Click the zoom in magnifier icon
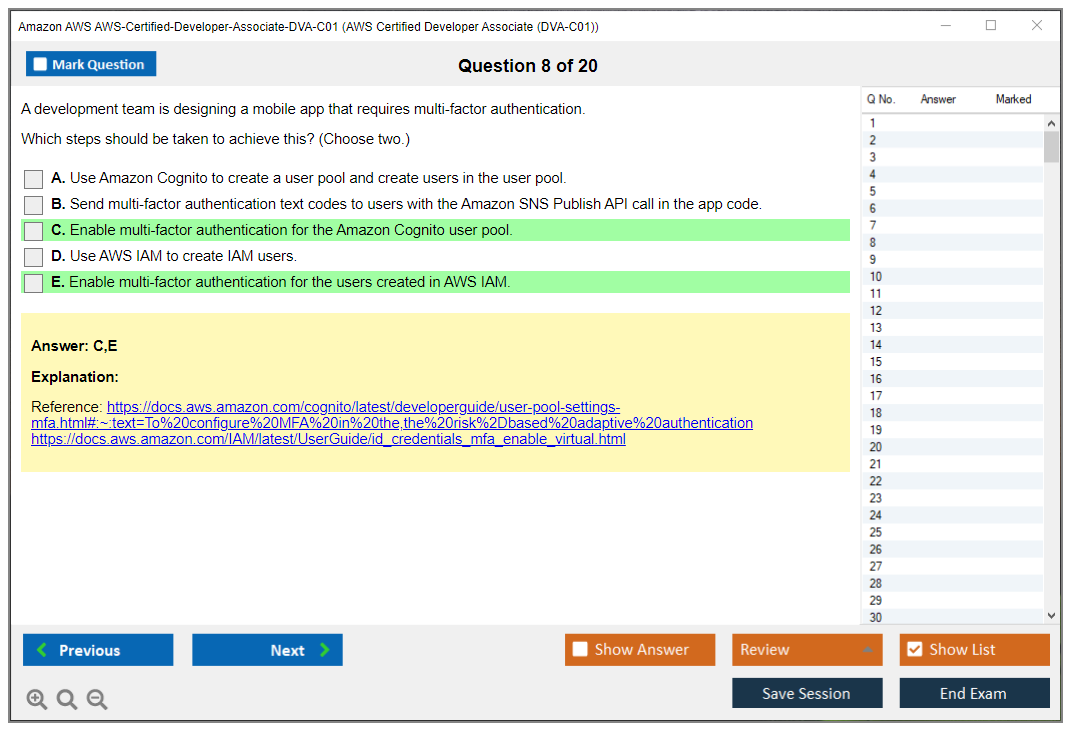1075x735 pixels. [37, 700]
